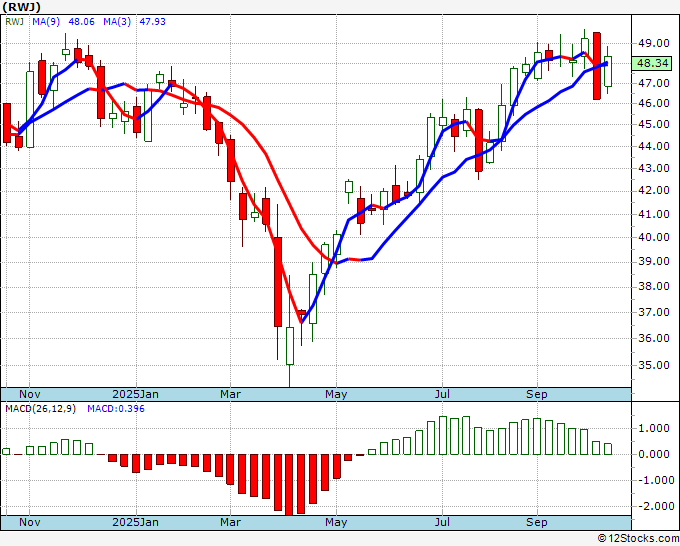Image resolution: width=680 pixels, height=546 pixels.
Task: Click Nov on the MACD time axis
Action: pyautogui.click(x=29, y=522)
